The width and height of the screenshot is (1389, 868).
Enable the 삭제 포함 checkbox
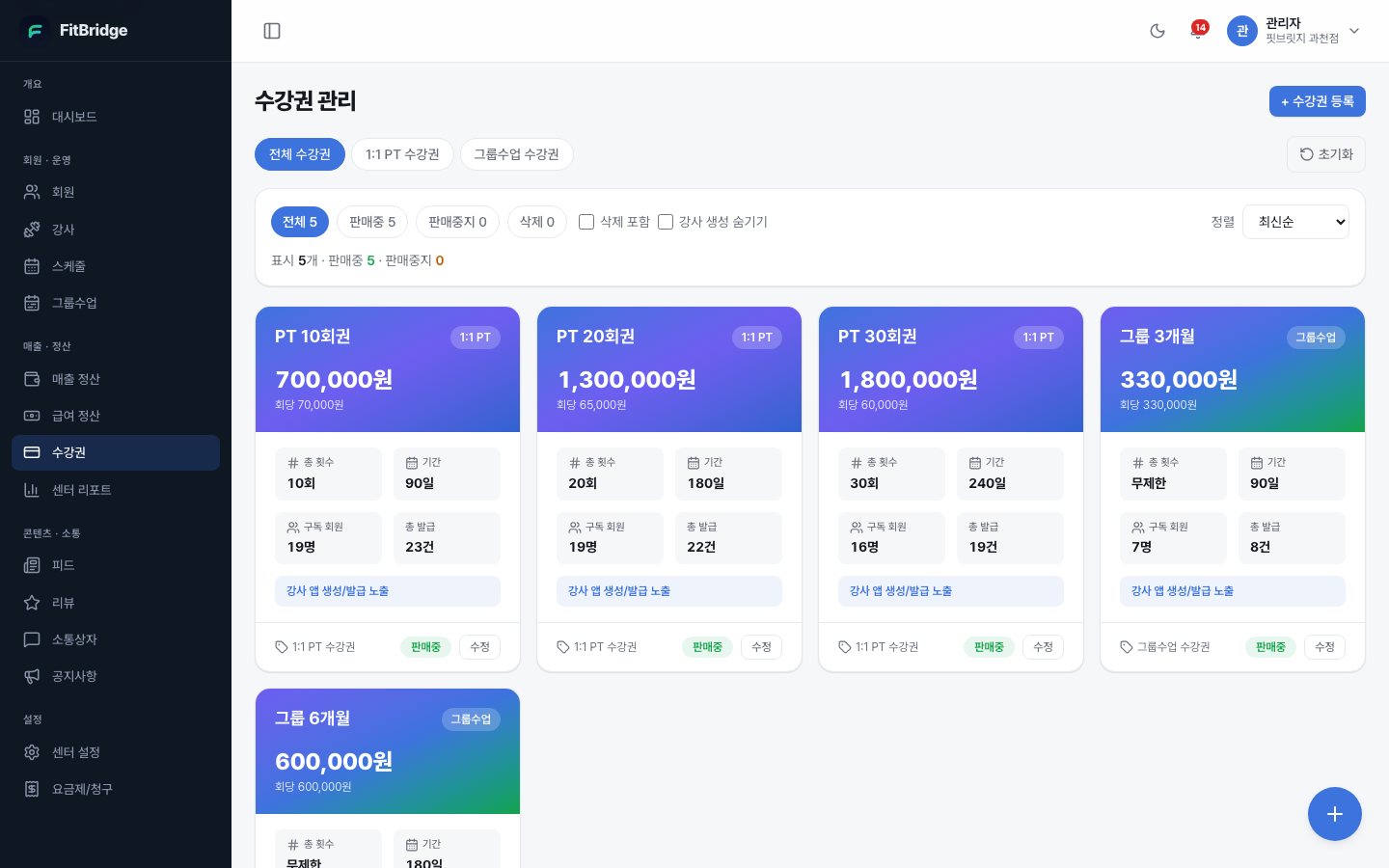pos(586,222)
